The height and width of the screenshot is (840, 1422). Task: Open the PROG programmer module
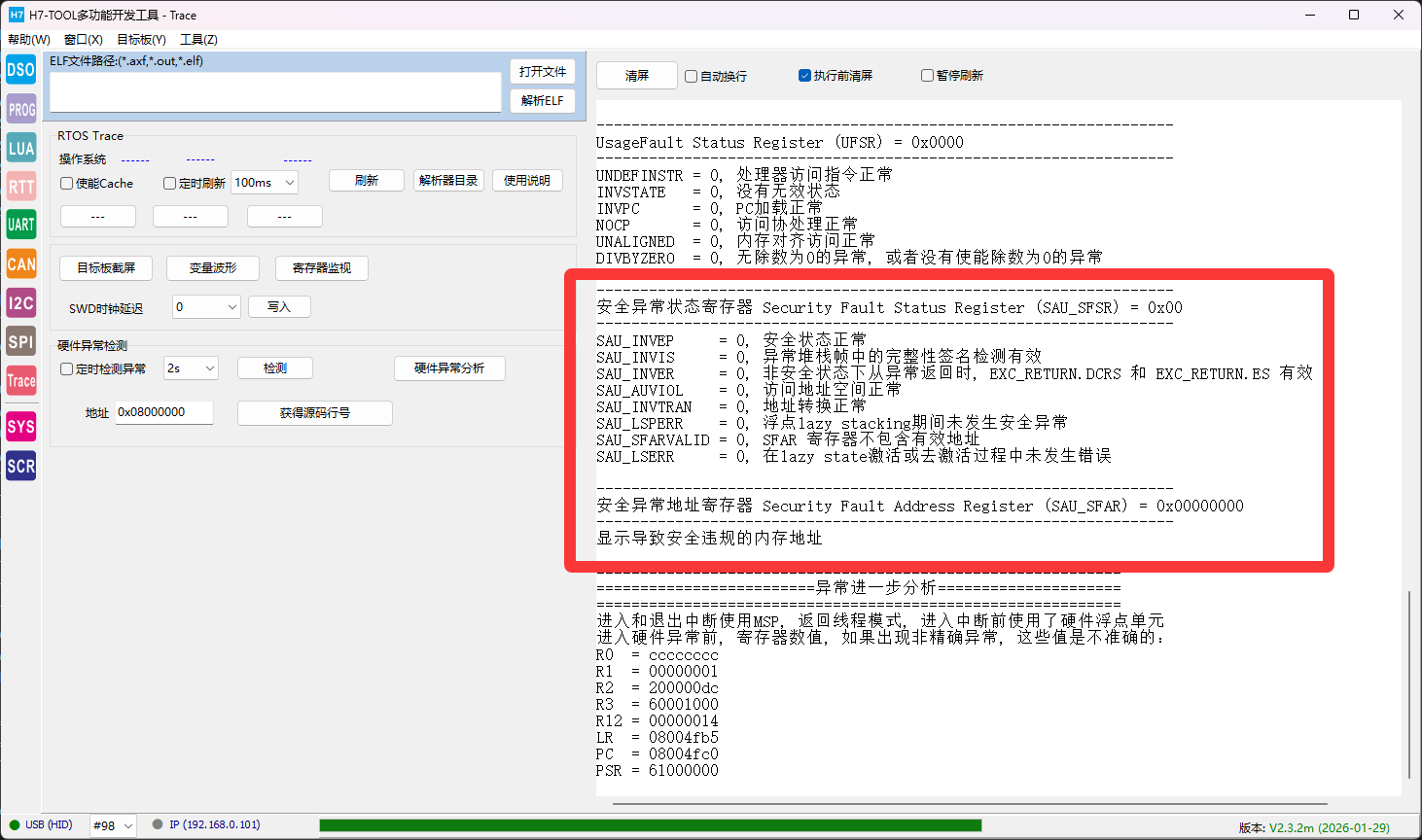tap(20, 109)
